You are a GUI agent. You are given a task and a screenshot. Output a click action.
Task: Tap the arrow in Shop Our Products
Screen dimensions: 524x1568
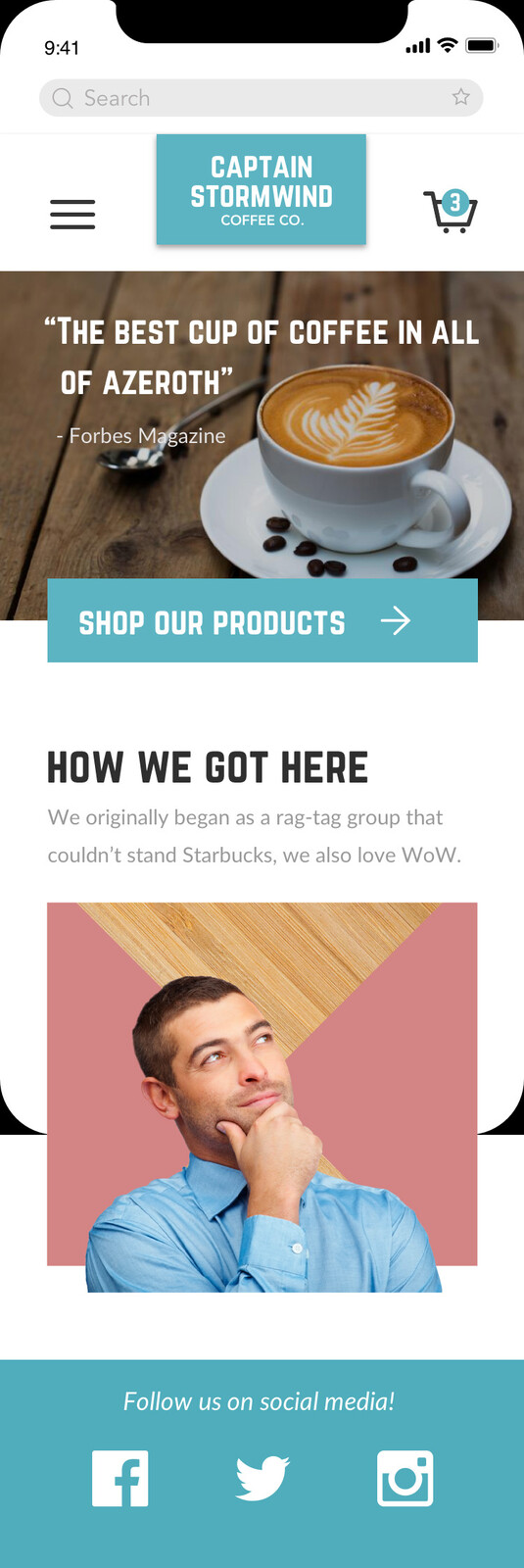(396, 620)
